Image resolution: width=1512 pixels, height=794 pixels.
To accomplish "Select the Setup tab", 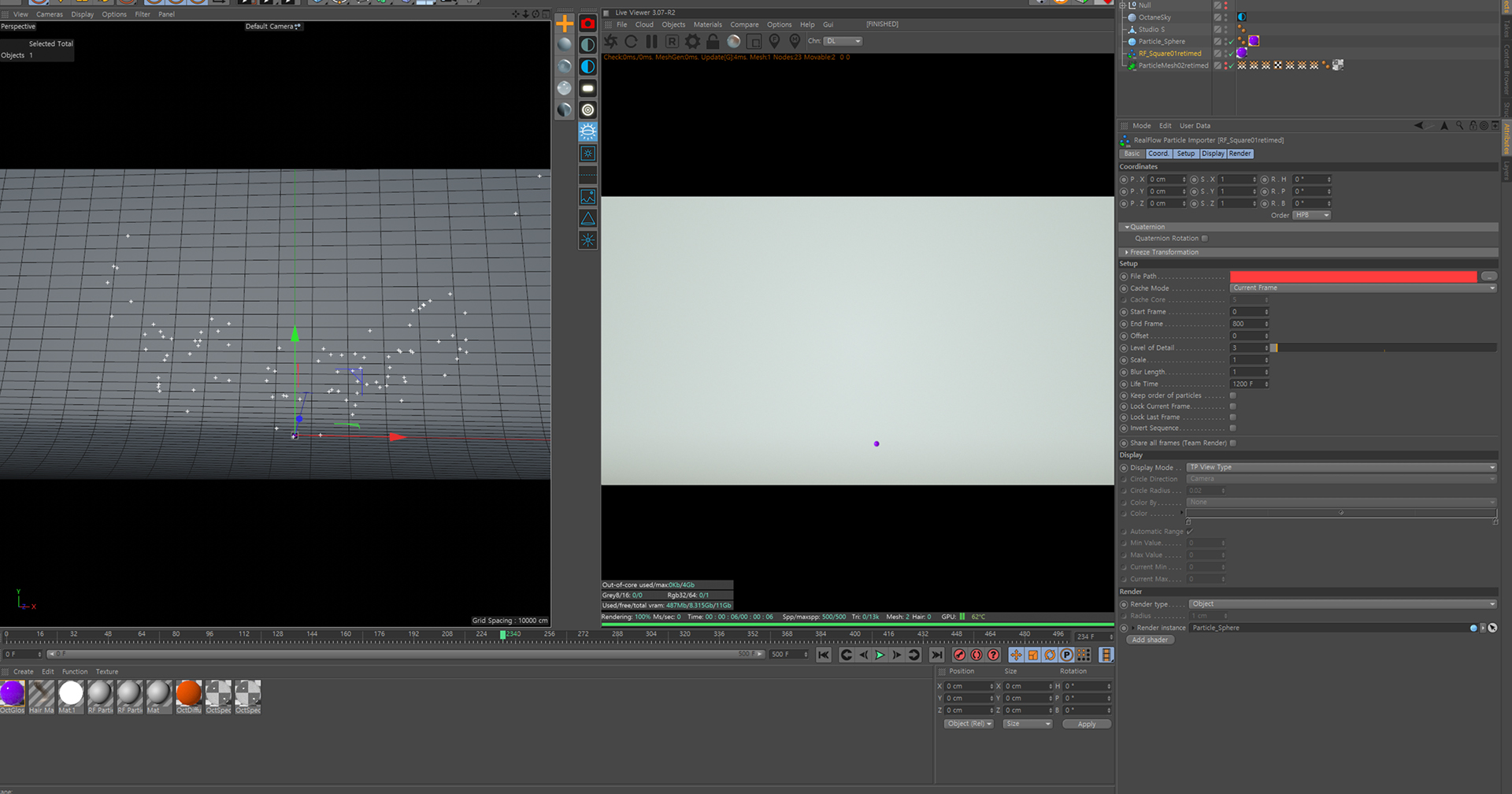I will (1186, 154).
